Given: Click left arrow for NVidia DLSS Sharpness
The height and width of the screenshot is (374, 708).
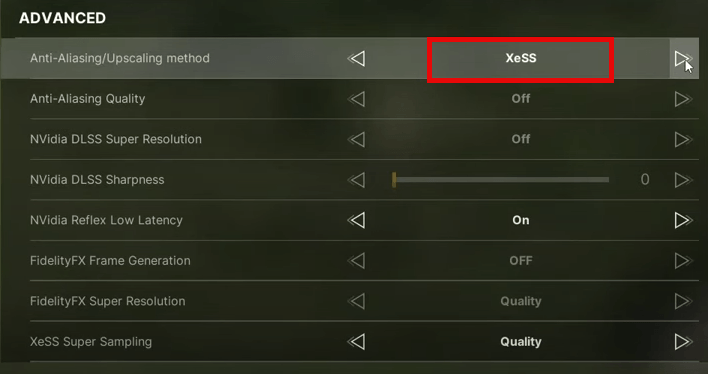Looking at the screenshot, I should (357, 180).
